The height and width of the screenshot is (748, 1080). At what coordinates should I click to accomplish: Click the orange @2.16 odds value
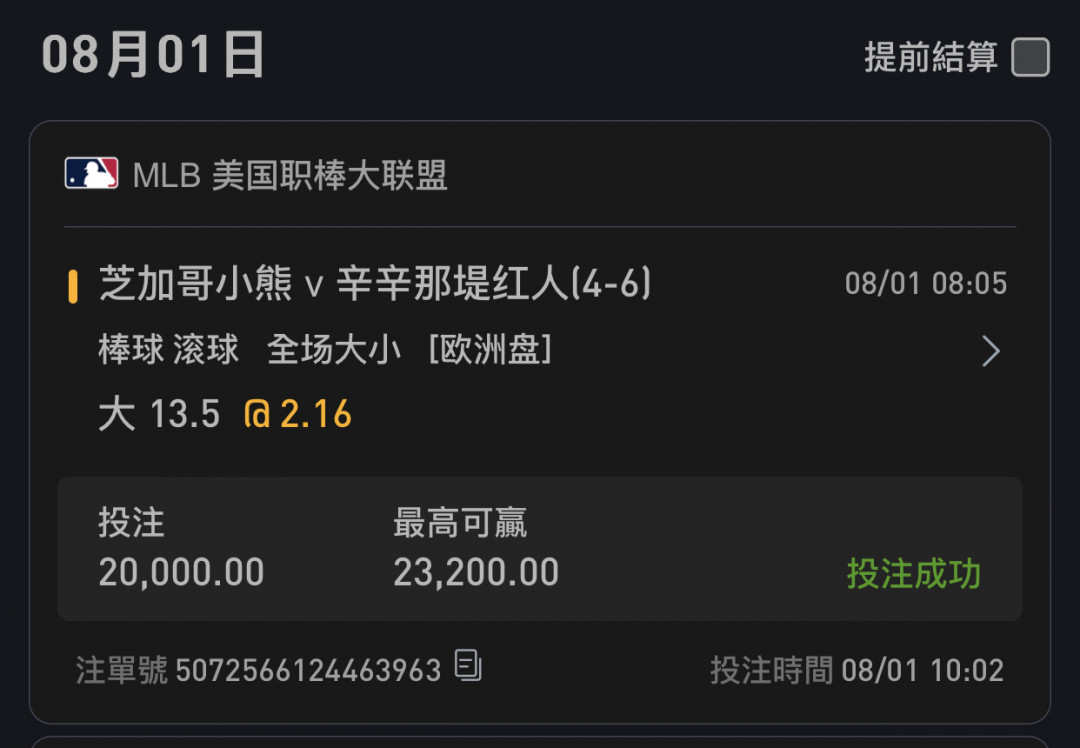click(298, 415)
